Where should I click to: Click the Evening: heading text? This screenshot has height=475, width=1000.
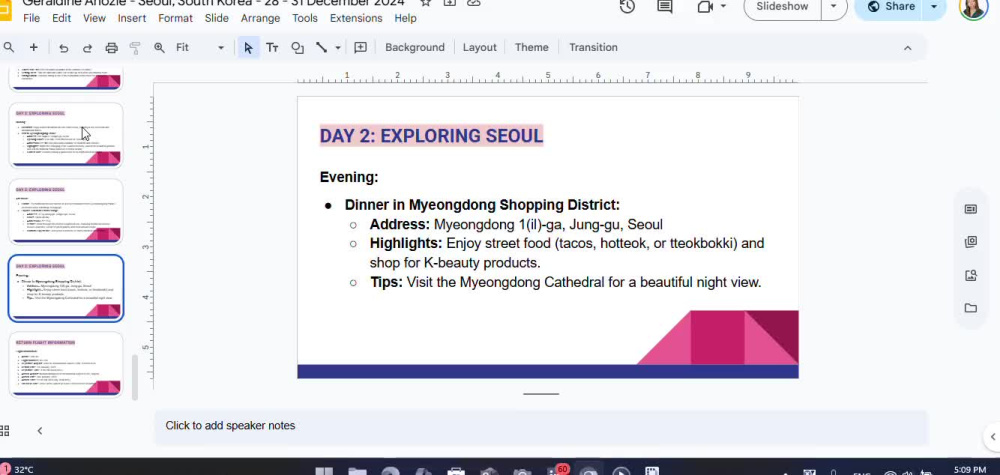coord(349,177)
